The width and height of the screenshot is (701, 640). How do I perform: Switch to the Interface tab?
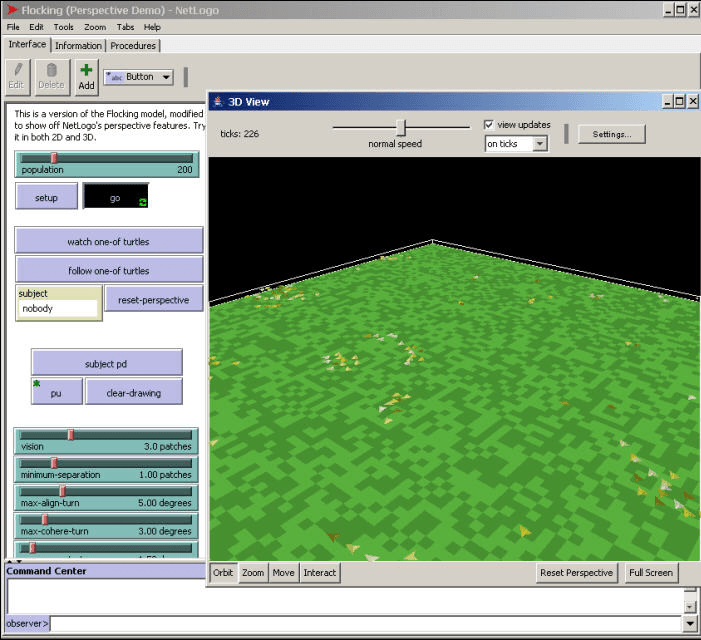coord(27,44)
